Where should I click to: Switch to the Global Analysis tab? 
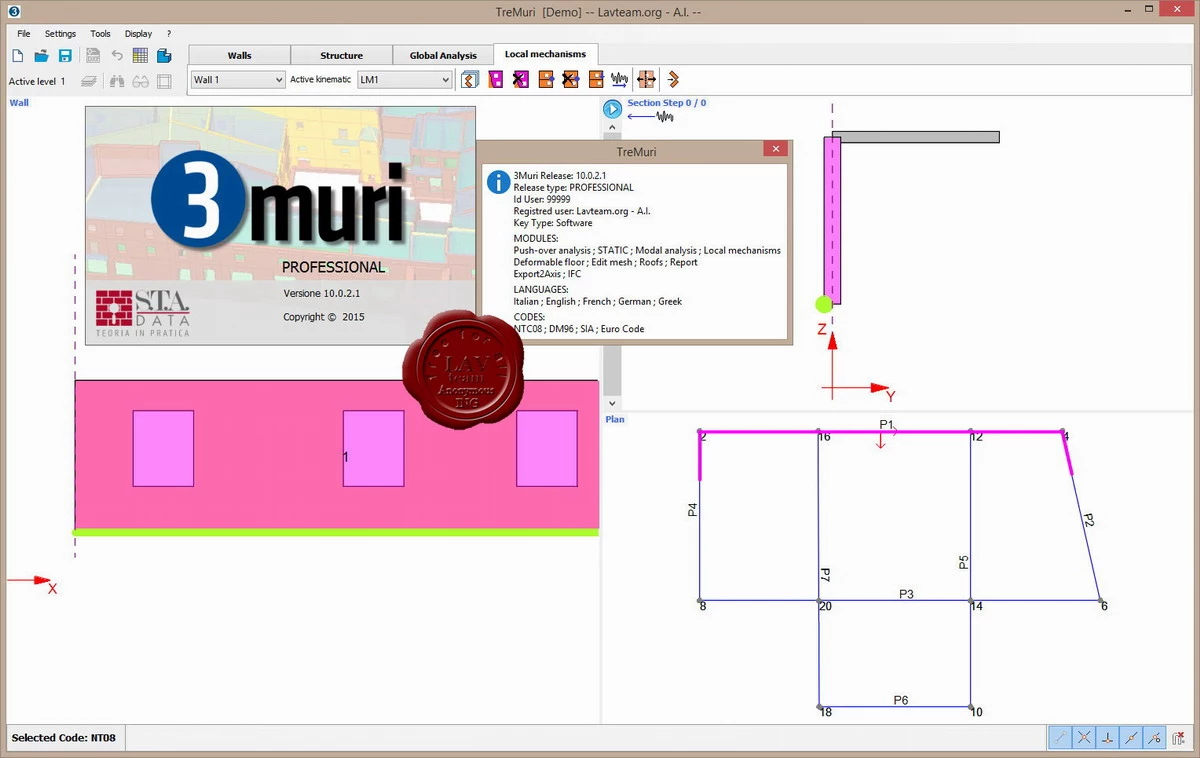(x=443, y=55)
